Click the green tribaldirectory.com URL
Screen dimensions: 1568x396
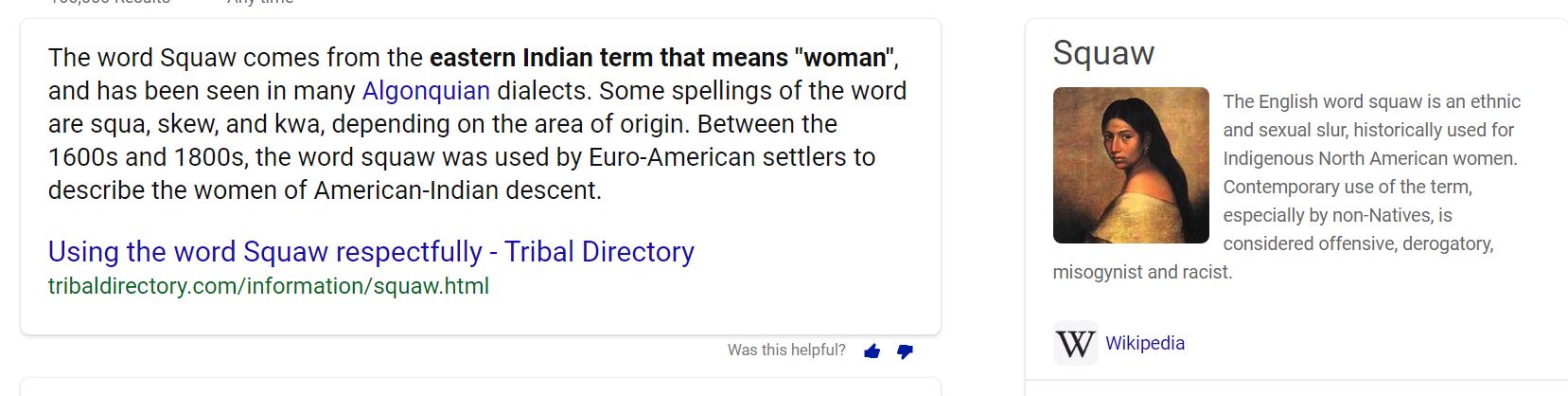tap(269, 286)
